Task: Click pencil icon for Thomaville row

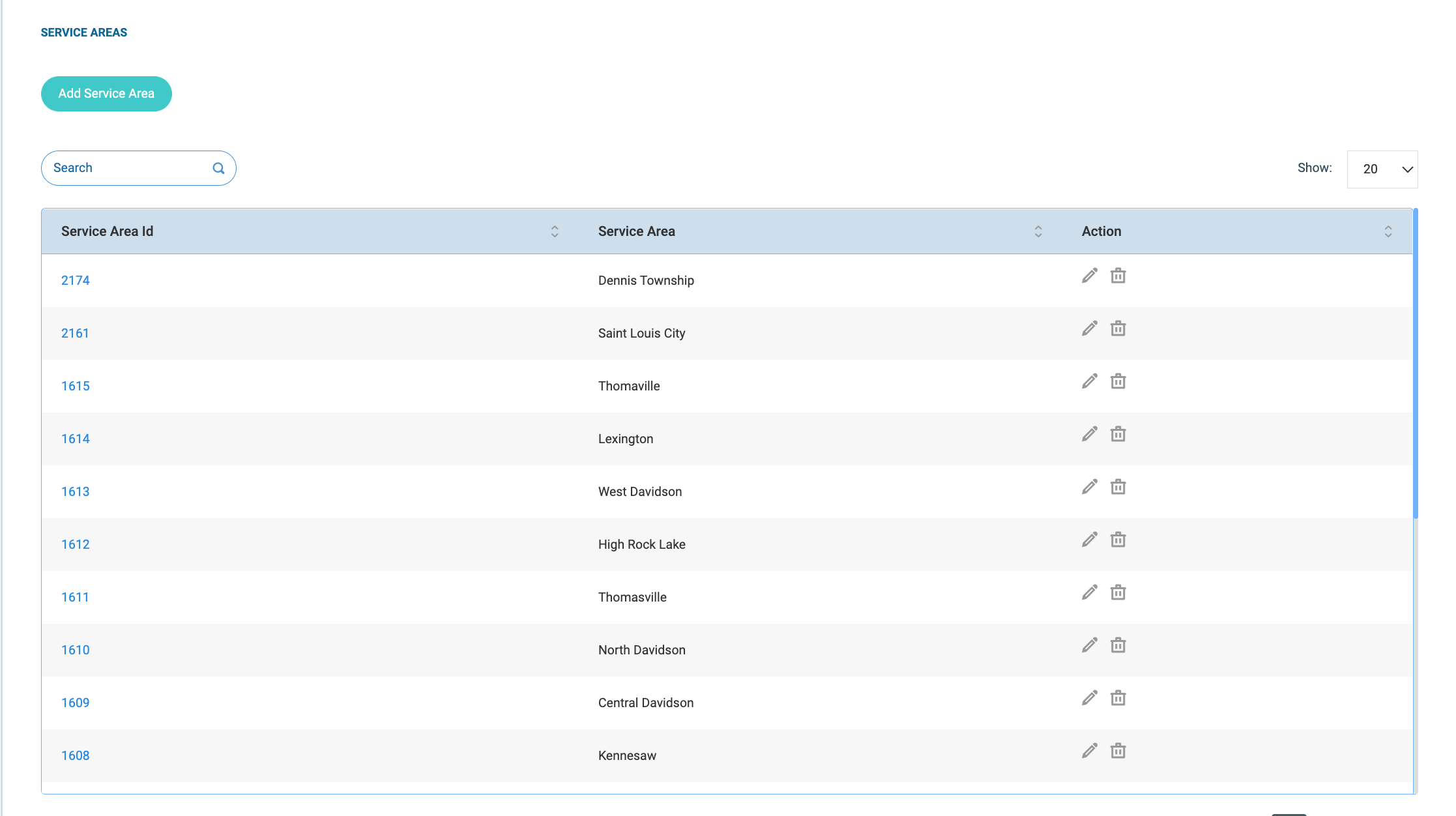Action: click(x=1089, y=381)
